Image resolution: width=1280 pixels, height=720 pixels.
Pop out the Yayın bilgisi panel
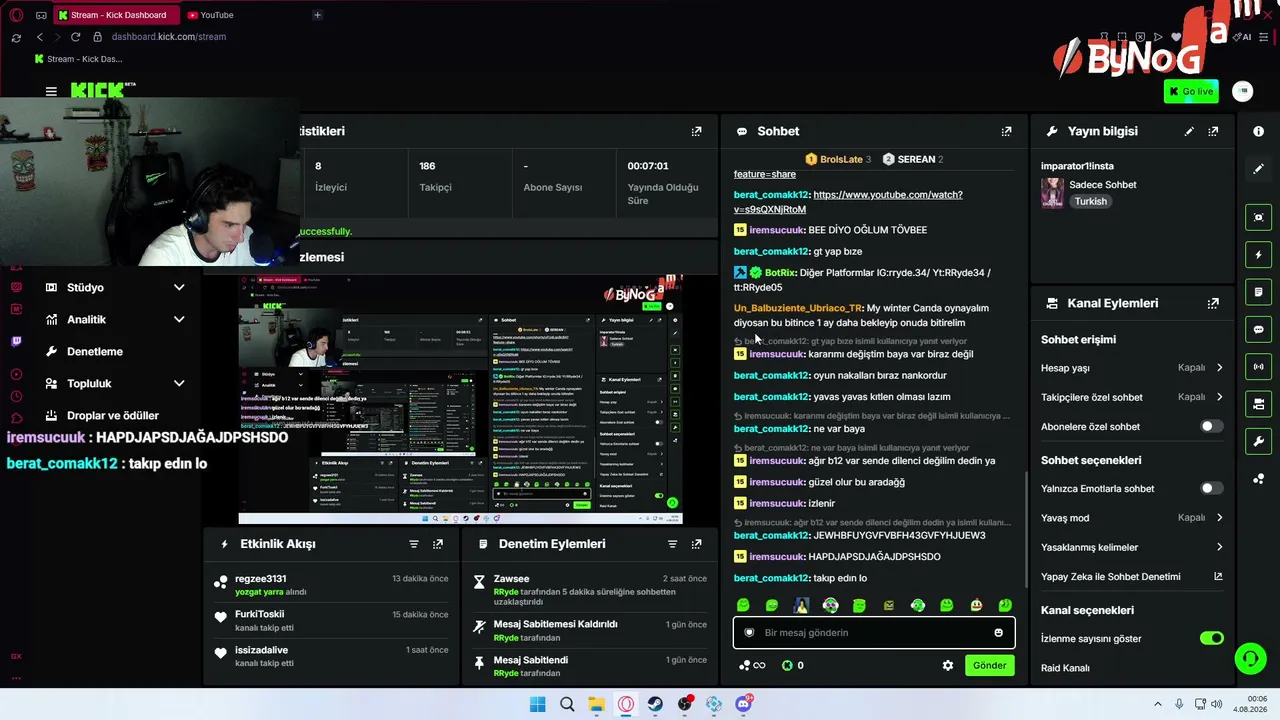[1213, 131]
